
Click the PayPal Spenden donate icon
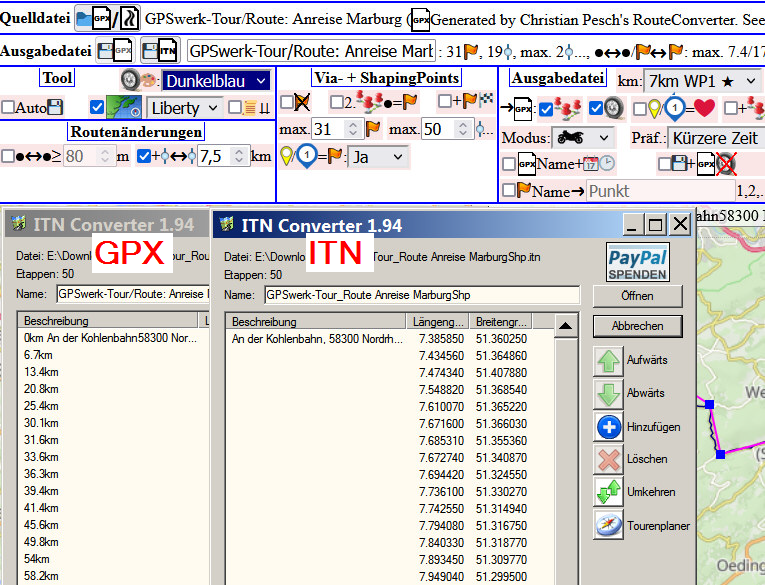[637, 264]
